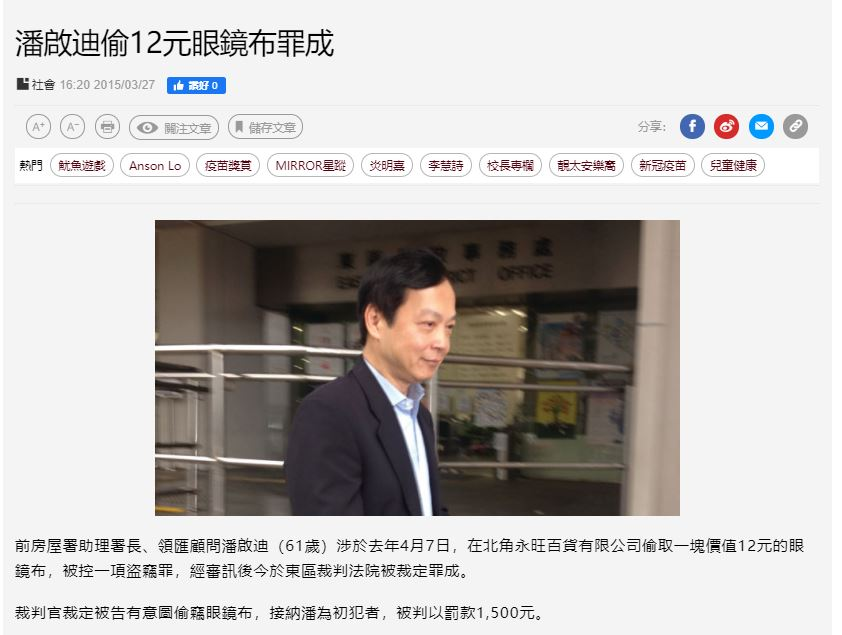
Task: Decrease font size with A- icon
Action: click(72, 127)
